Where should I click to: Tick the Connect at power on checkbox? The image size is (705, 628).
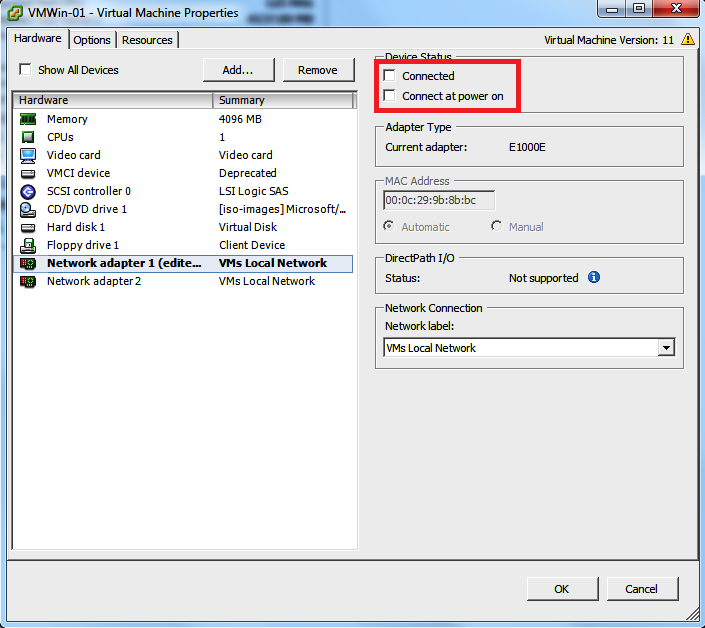(390, 96)
